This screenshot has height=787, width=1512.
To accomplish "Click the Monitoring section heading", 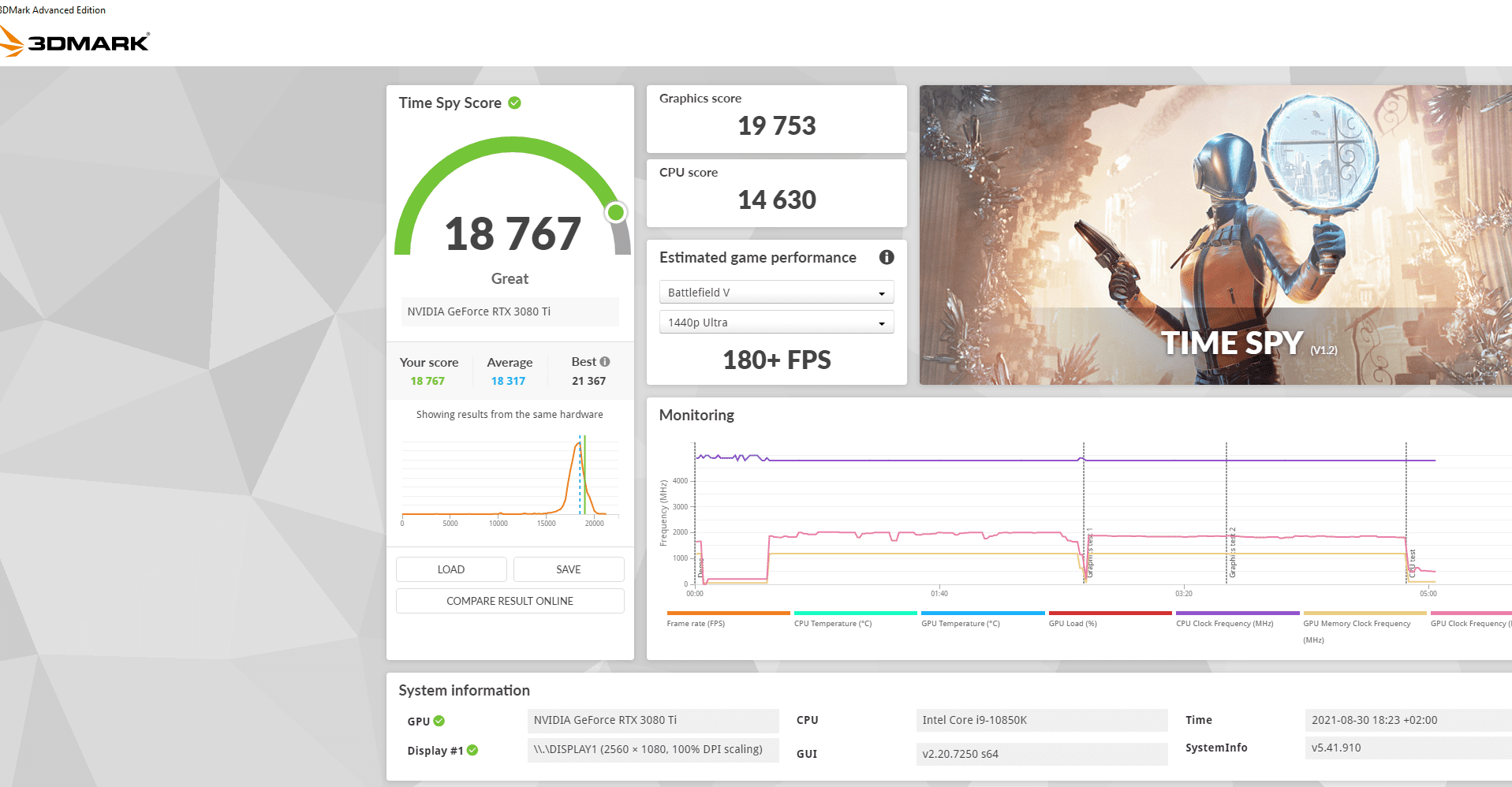I will pos(696,415).
